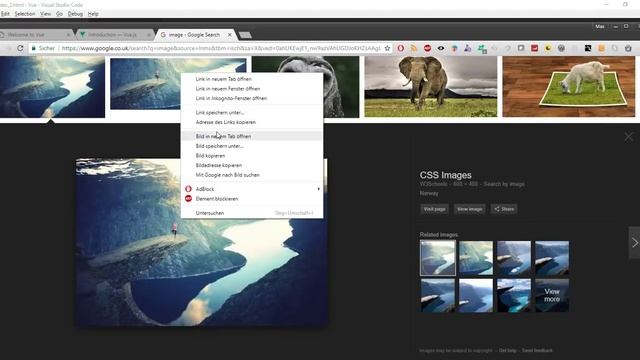Viewport: 640px width, 360px height.
Task: Select the elephant image thumbnail
Action: [x=431, y=87]
